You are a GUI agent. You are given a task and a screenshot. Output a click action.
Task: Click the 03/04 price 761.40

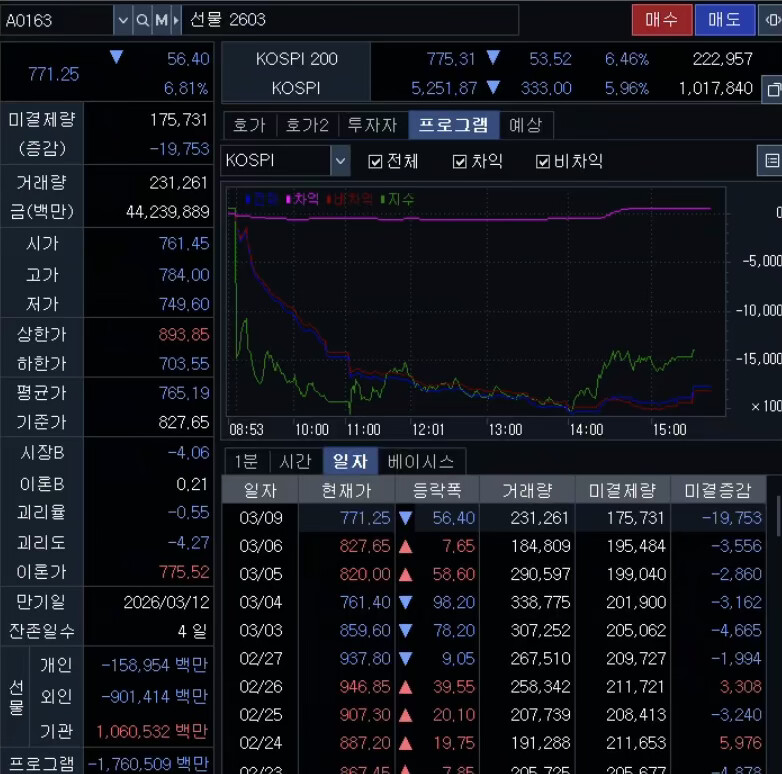click(365, 602)
